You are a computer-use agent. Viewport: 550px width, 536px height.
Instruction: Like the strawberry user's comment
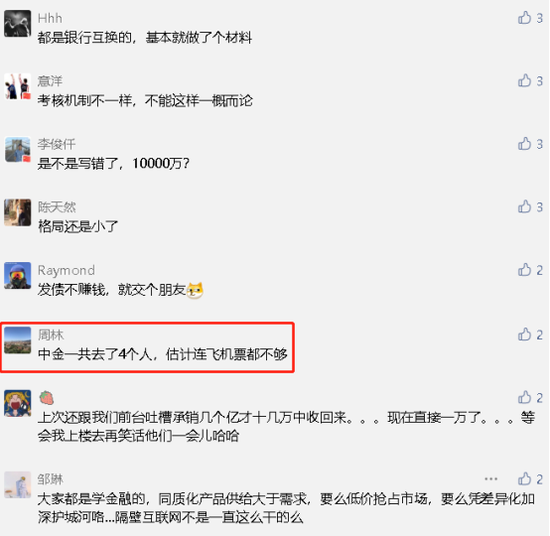click(525, 397)
